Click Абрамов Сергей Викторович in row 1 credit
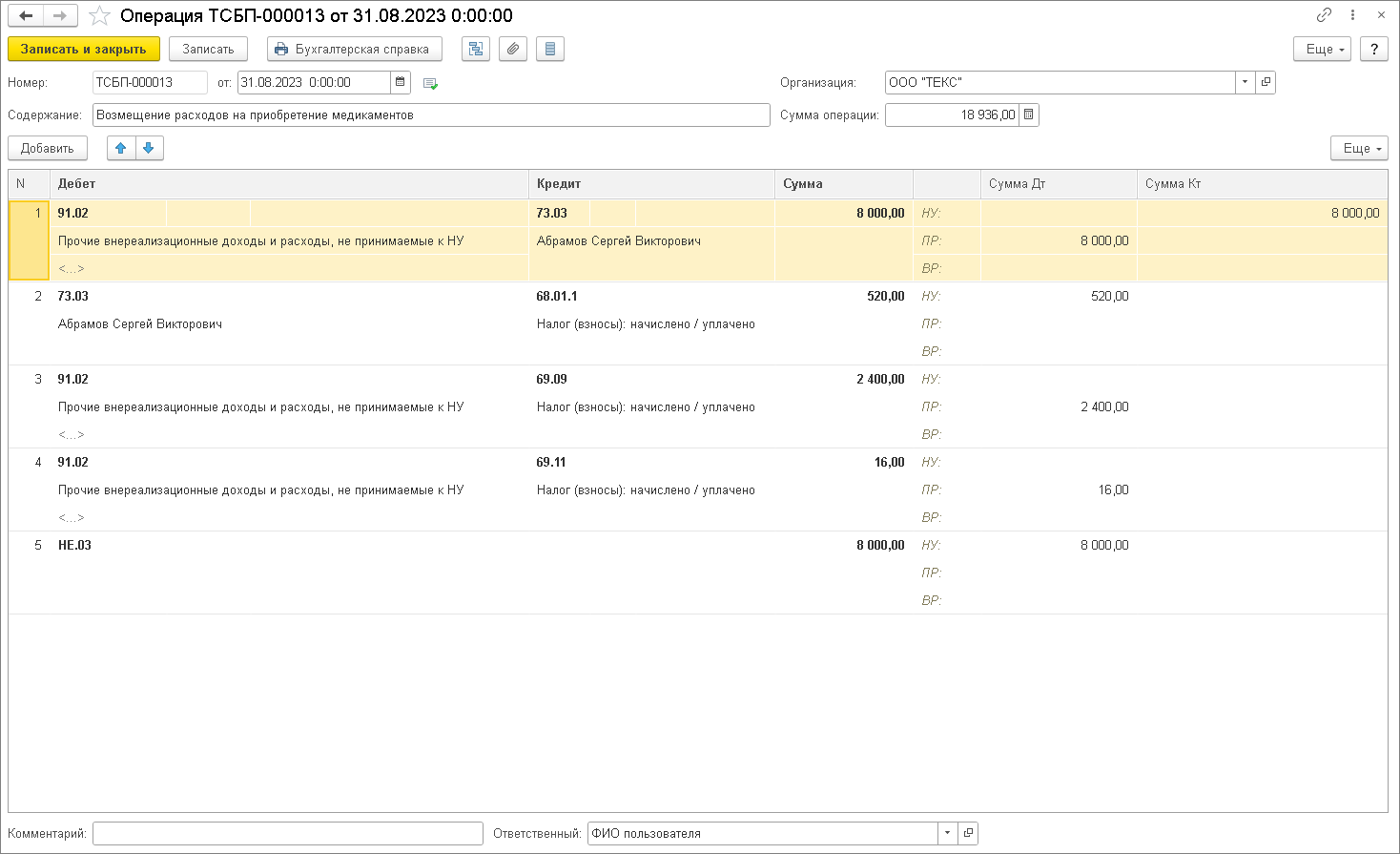 click(x=619, y=240)
